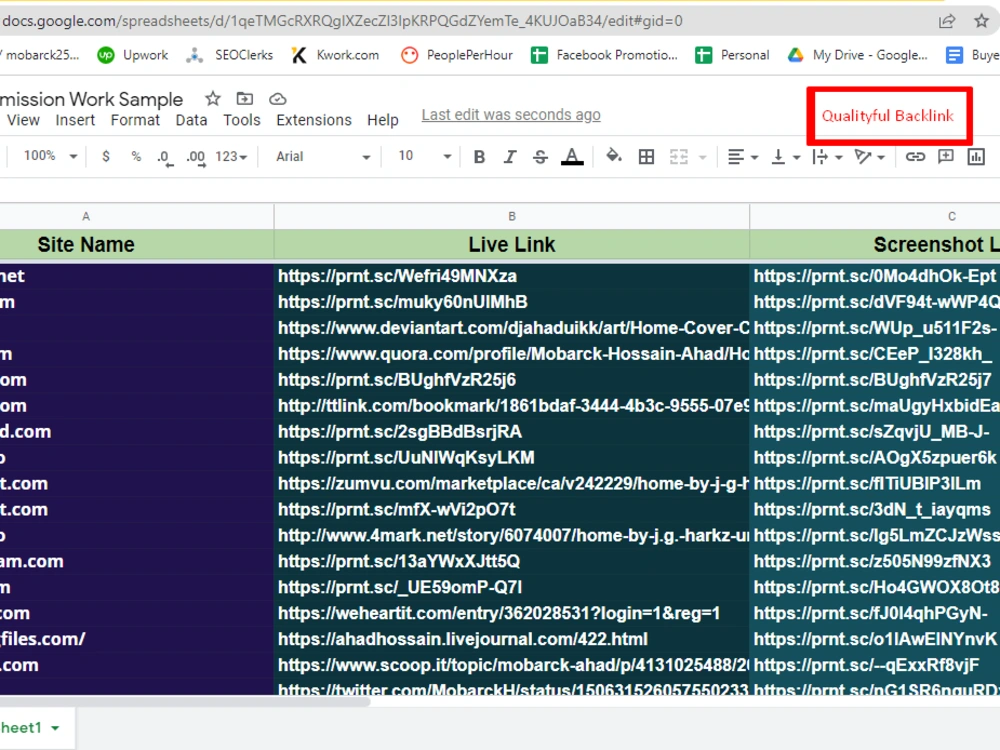1000x750 pixels.
Task: Toggle strikethrough formatting
Action: (x=540, y=157)
